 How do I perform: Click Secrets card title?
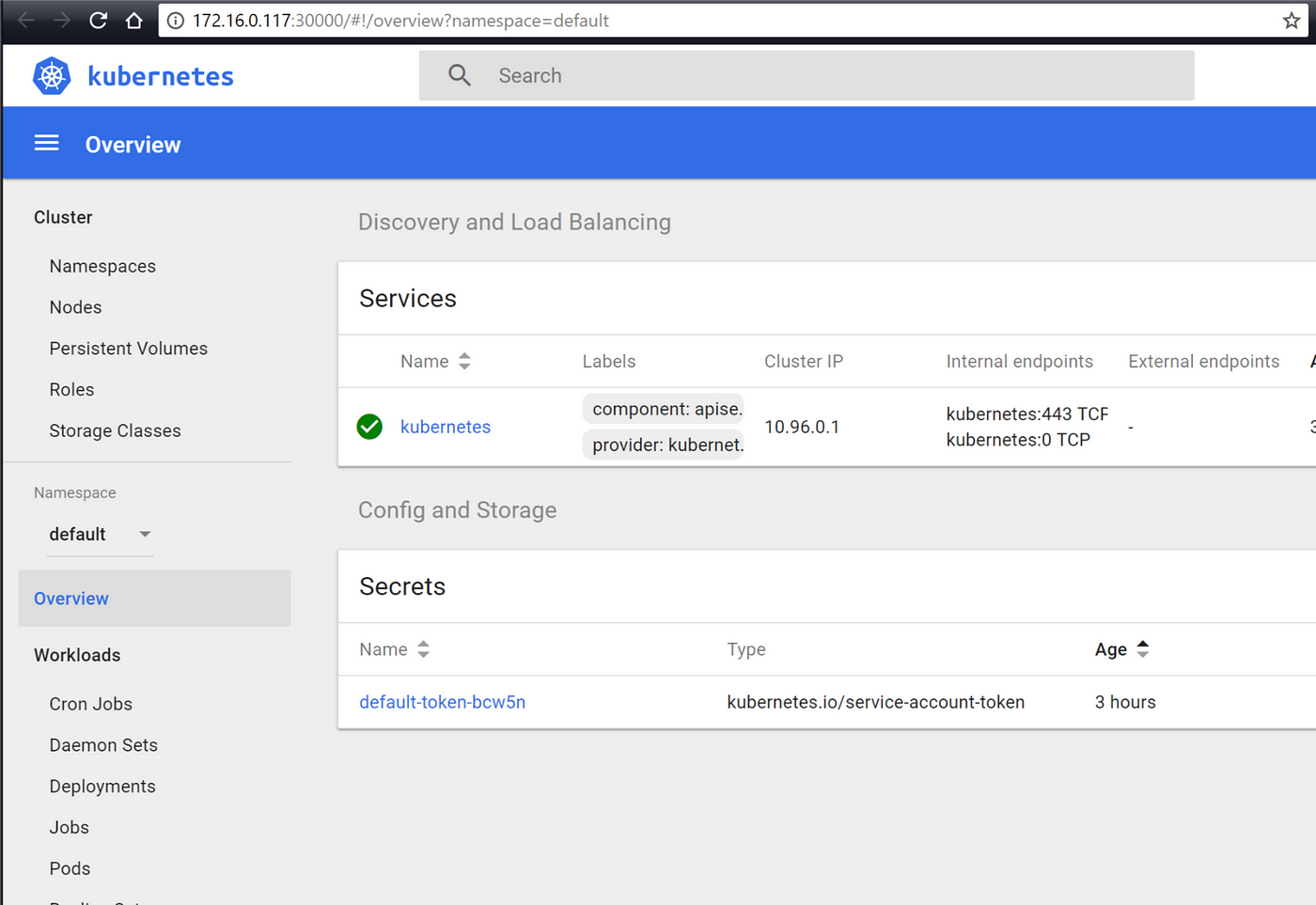click(402, 586)
